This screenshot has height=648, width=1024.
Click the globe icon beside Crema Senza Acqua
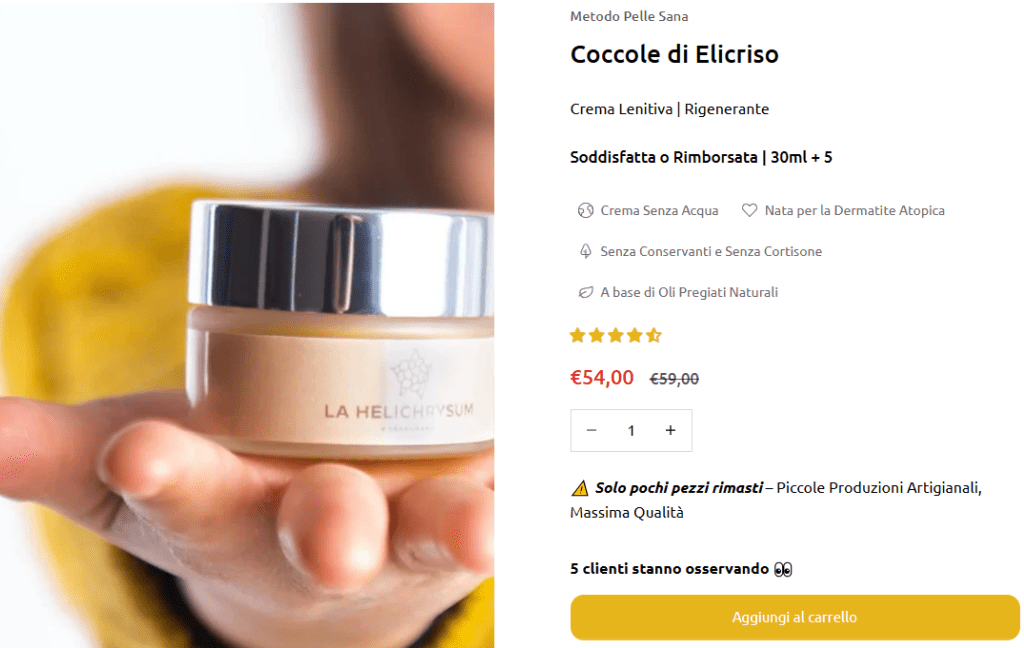(x=585, y=210)
